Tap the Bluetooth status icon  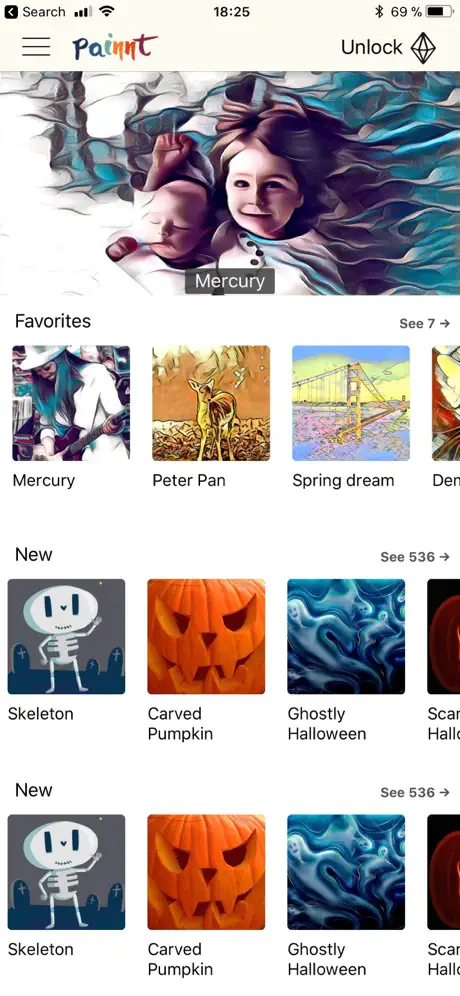tap(379, 11)
